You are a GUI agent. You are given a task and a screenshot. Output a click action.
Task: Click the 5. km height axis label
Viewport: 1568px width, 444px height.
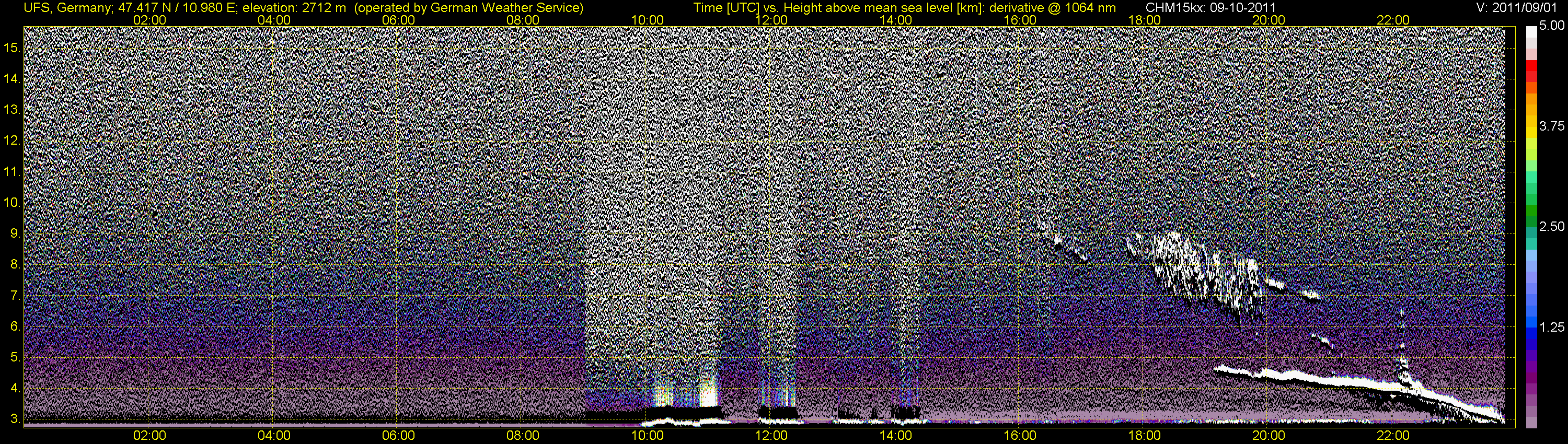click(x=15, y=358)
